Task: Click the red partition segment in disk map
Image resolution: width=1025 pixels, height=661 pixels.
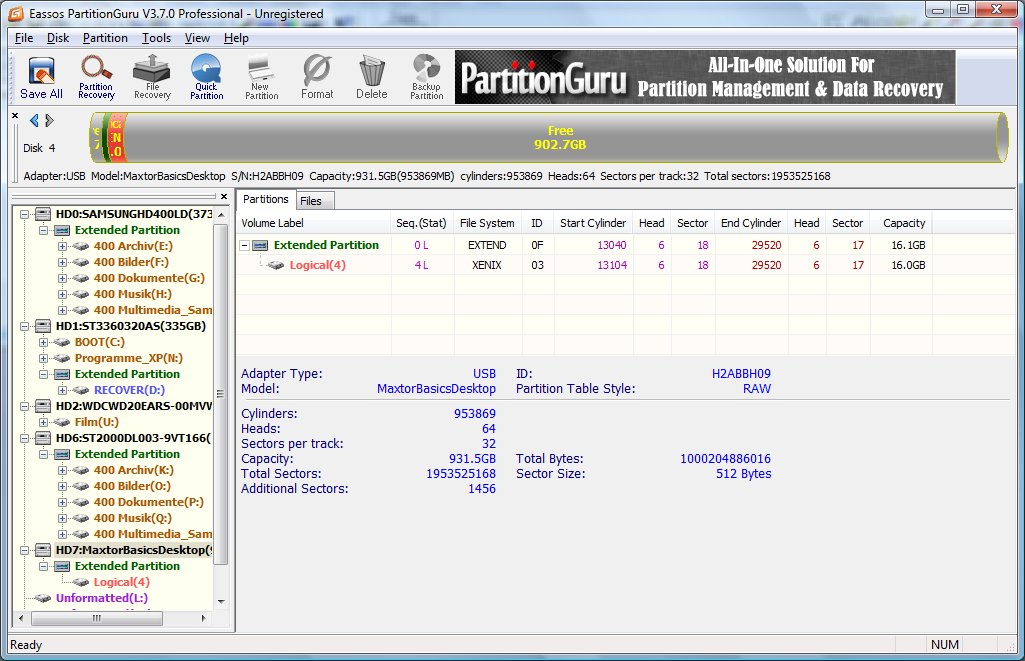Action: (116, 137)
